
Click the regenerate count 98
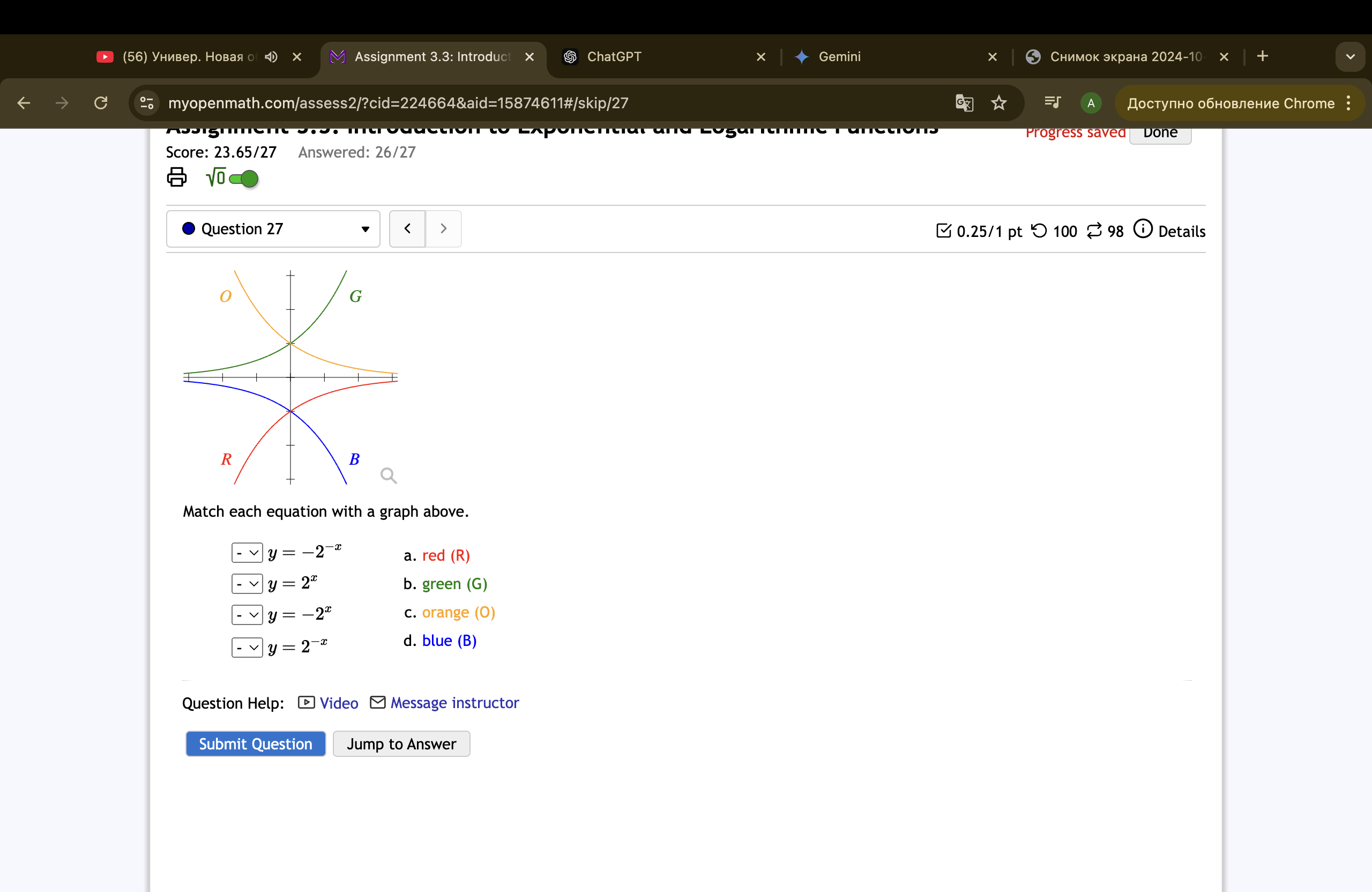(1105, 231)
